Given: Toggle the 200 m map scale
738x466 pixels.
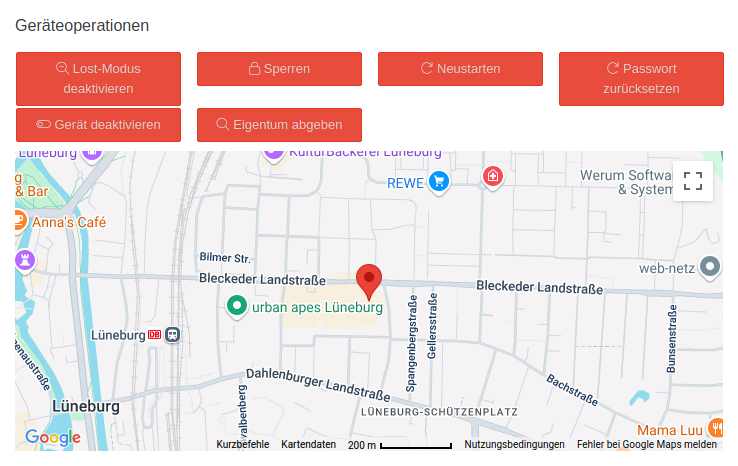Looking at the screenshot, I should (400, 445).
